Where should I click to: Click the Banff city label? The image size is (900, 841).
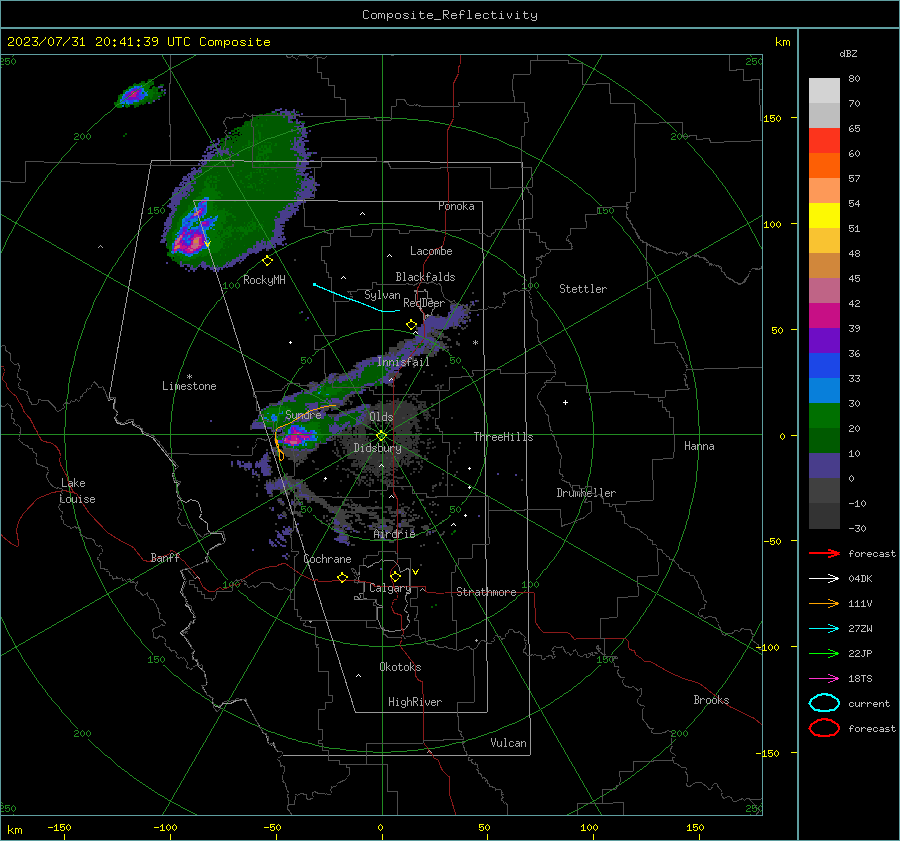(165, 557)
